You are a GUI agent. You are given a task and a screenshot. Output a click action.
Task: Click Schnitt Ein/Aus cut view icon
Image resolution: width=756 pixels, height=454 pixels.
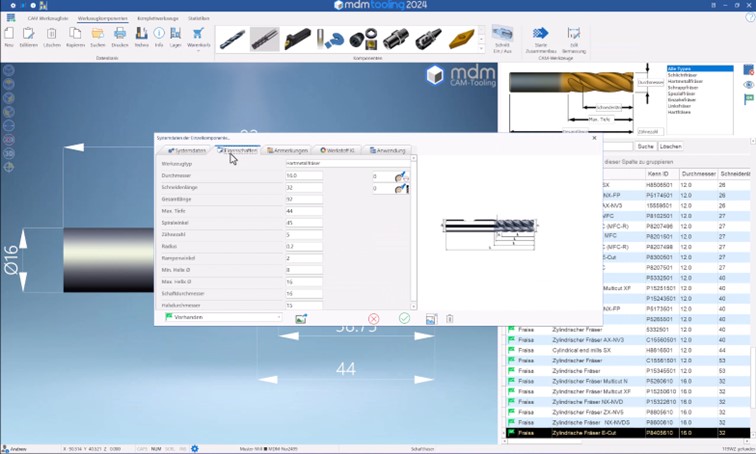pos(502,34)
